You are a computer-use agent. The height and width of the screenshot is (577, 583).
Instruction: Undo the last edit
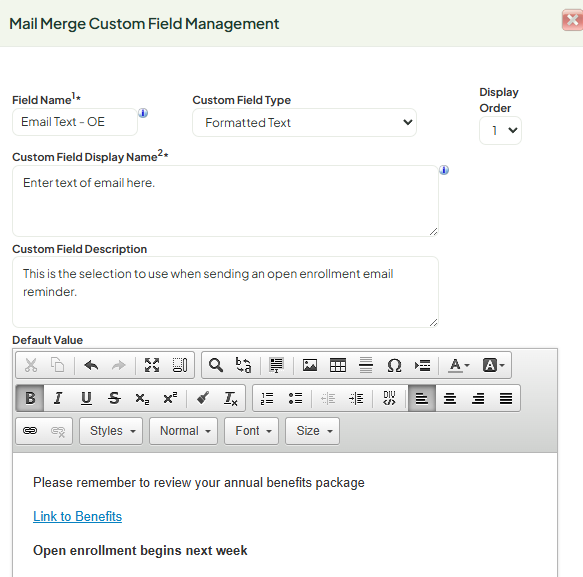click(91, 365)
